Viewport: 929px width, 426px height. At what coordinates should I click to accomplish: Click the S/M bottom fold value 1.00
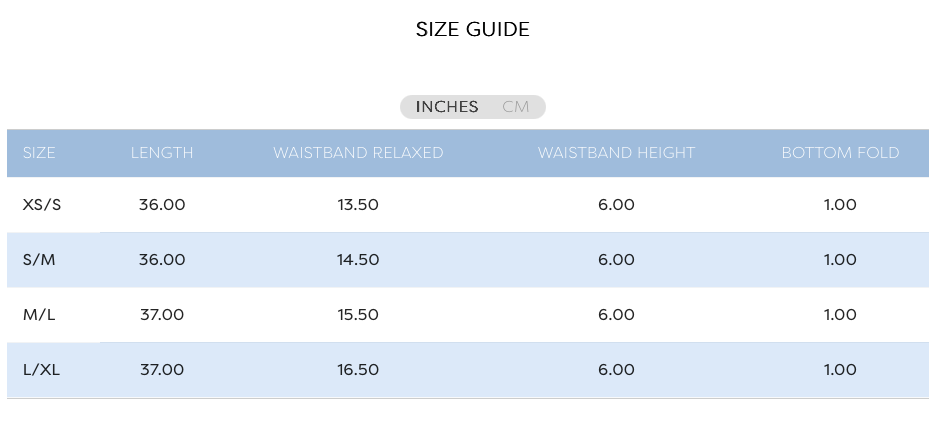[x=840, y=260]
